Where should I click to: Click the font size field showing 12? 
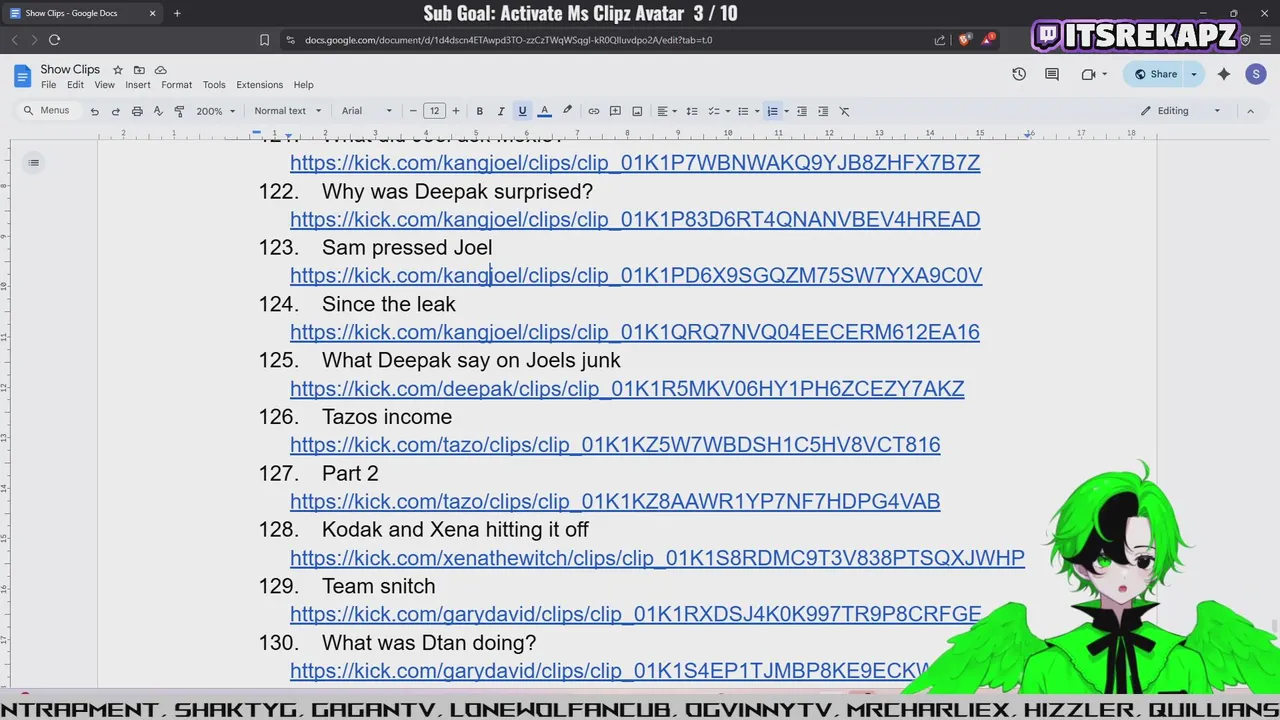click(x=434, y=111)
